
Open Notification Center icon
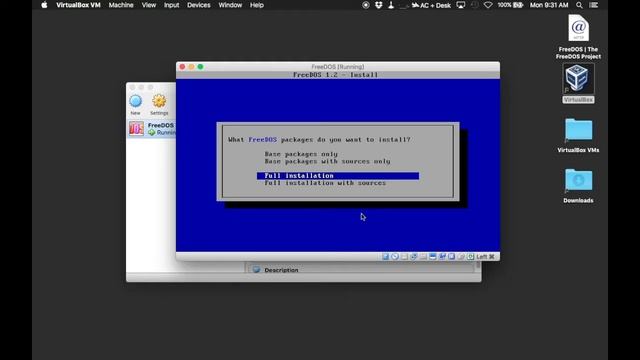[594, 5]
